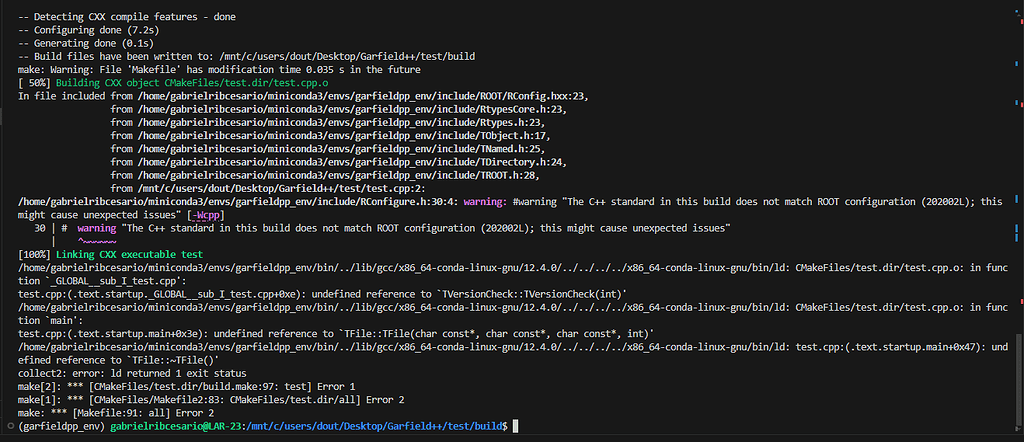Open the TNamed.h:25 include path
Screen dimensions: 1024x442
(340, 149)
